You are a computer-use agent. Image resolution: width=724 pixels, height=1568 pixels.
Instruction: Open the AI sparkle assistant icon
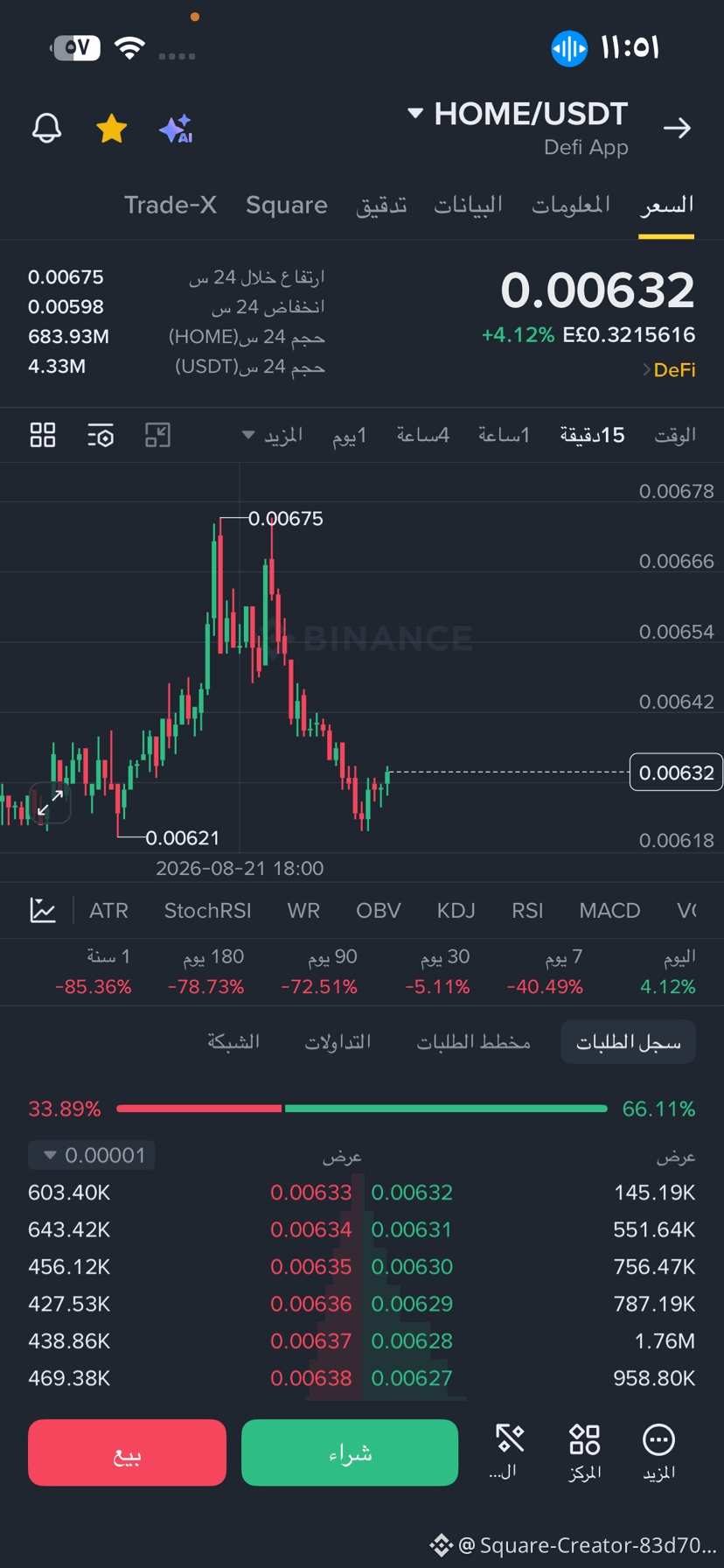point(176,129)
